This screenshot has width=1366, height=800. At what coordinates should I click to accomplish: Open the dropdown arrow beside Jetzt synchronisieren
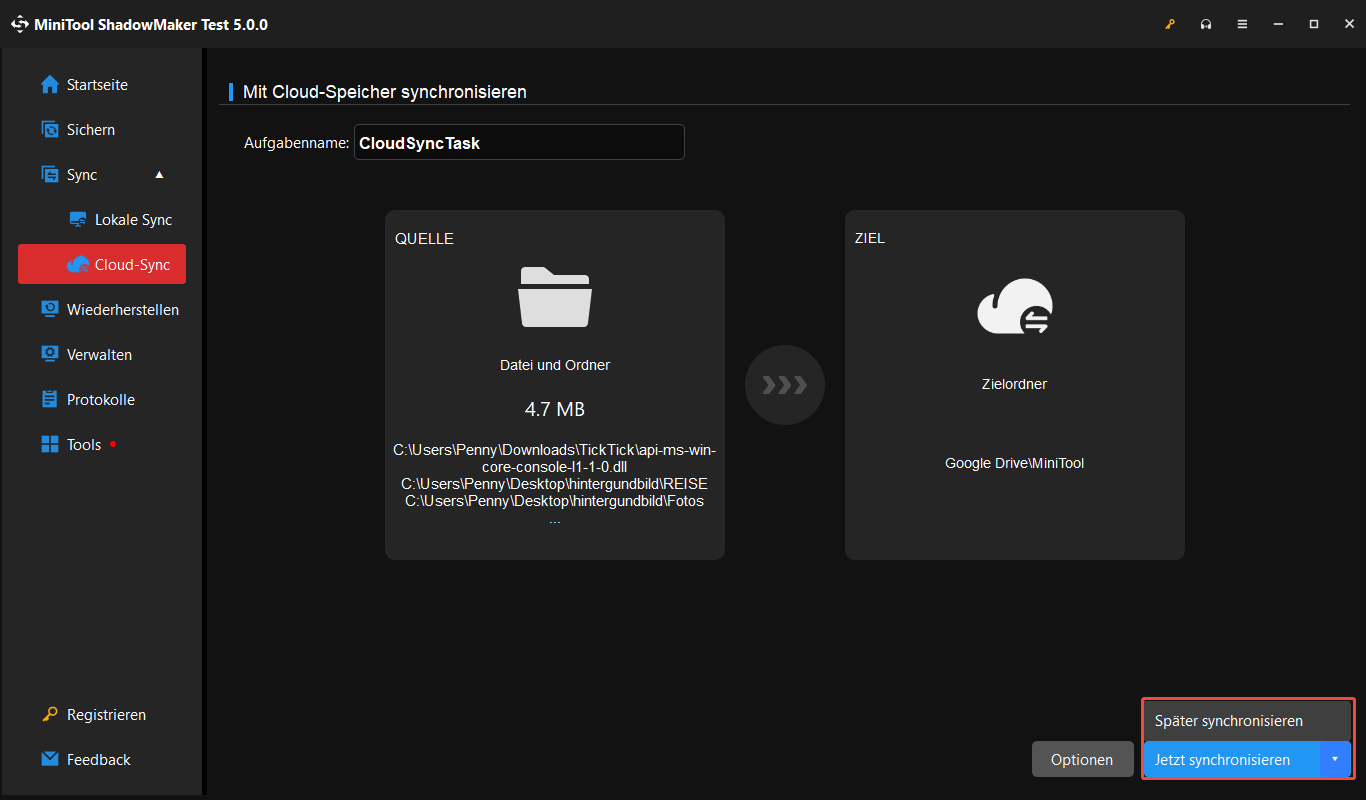coord(1335,759)
